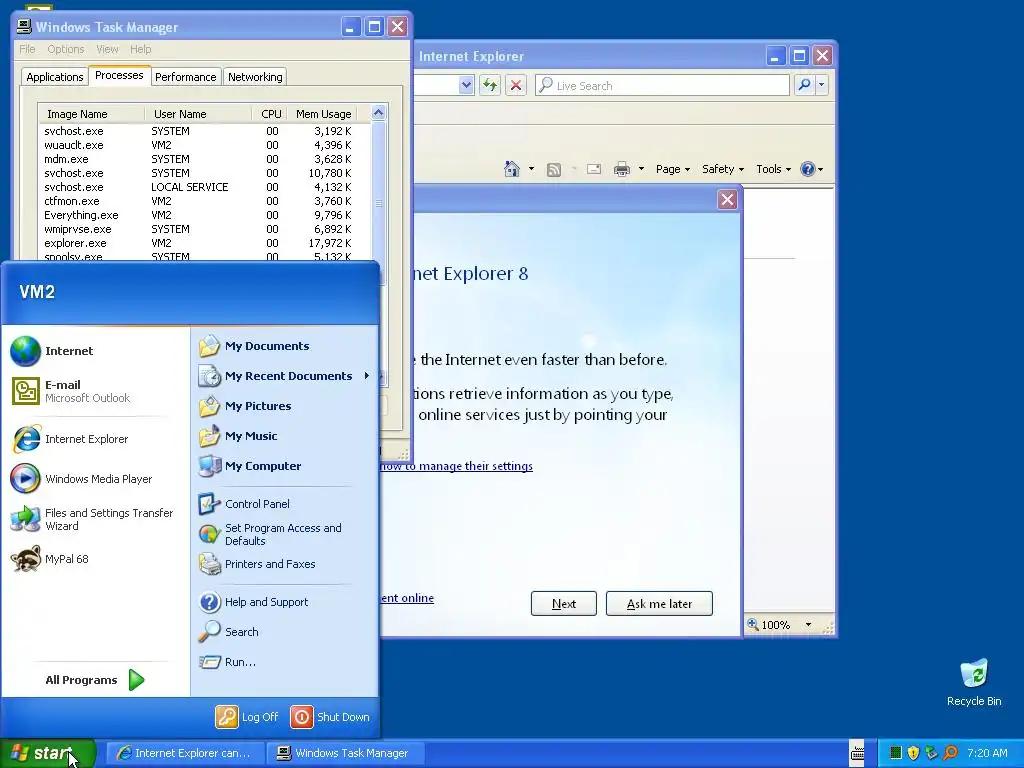Image resolution: width=1024 pixels, height=768 pixels.
Task: Click the red Stop icon in Internet Explorer
Action: 516,85
